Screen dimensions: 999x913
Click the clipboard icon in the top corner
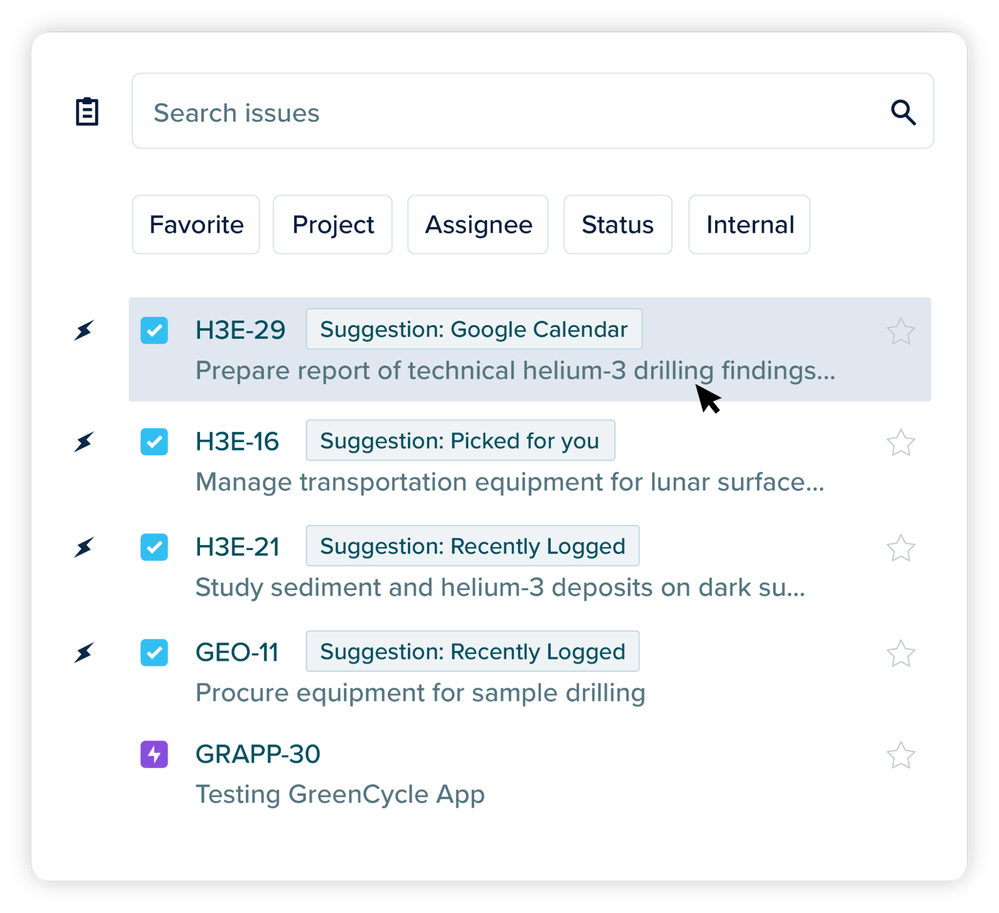[87, 111]
